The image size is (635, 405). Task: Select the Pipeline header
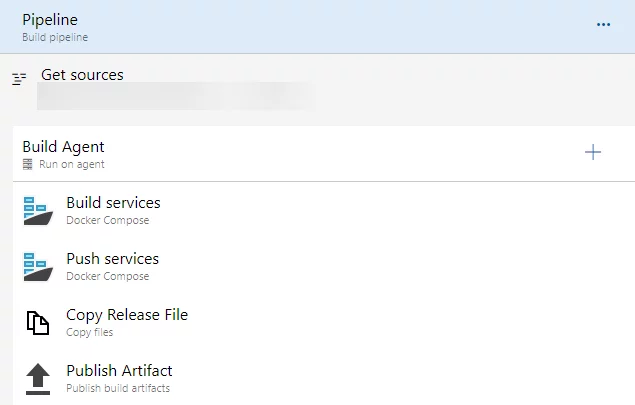pyautogui.click(x=318, y=27)
